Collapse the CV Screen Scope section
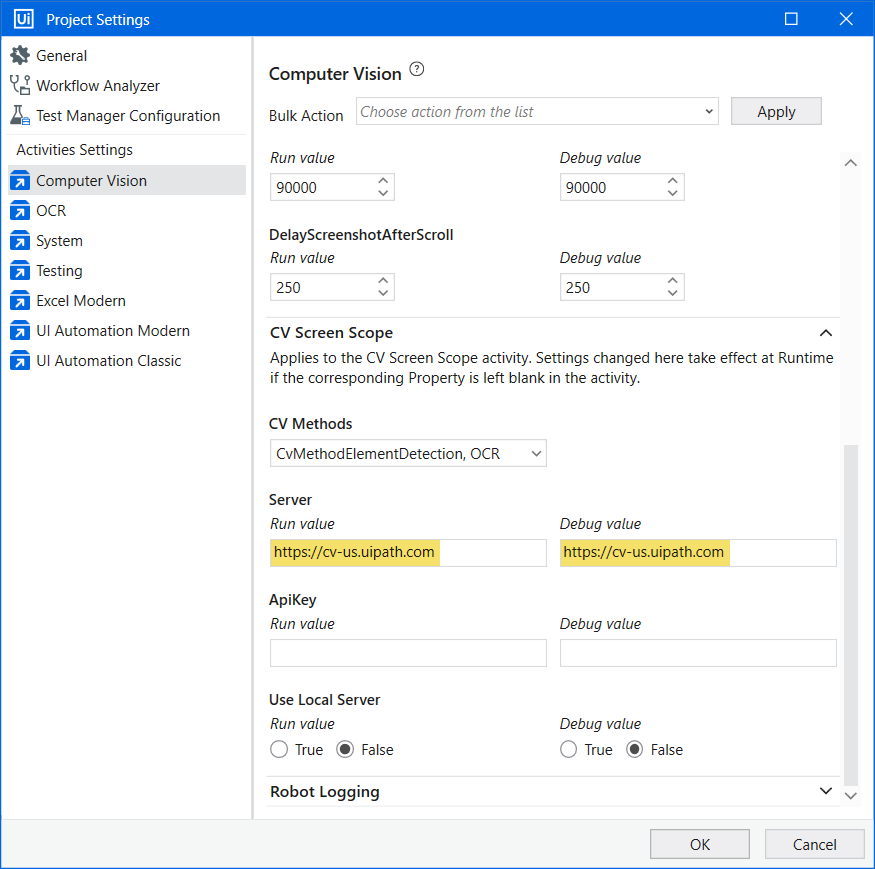This screenshot has height=869, width=875. coord(825,333)
